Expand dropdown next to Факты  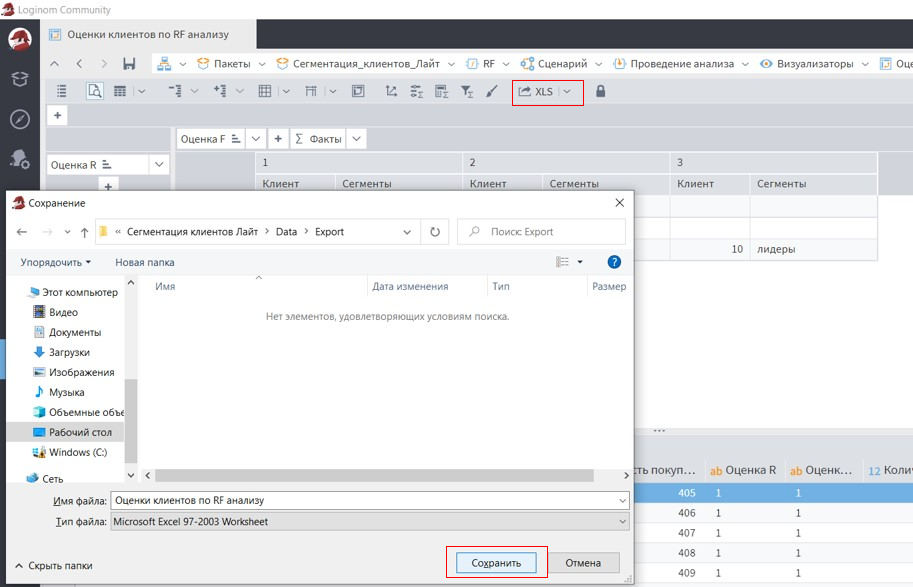(x=356, y=139)
